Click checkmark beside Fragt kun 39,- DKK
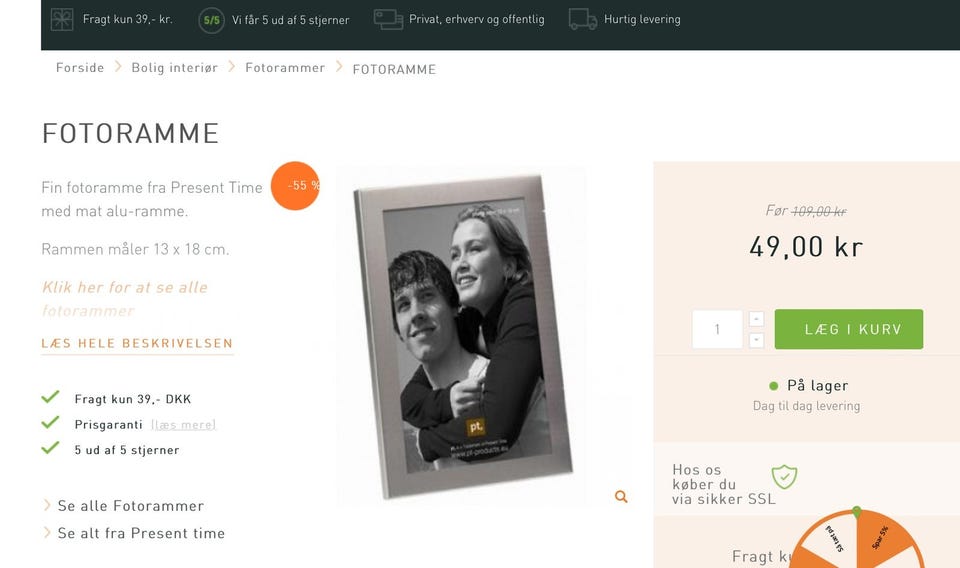 pos(50,397)
